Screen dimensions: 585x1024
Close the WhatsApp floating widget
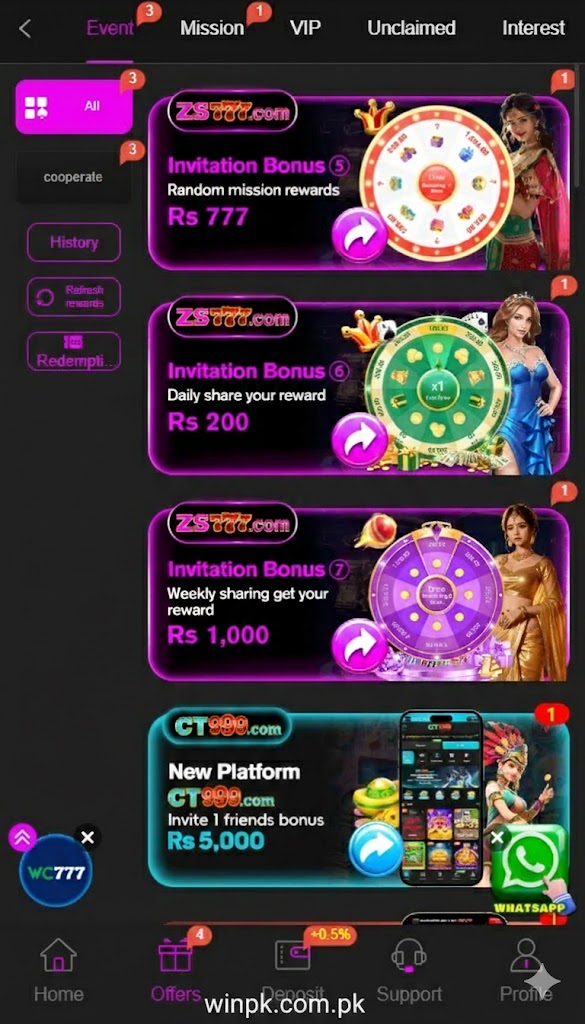498,837
